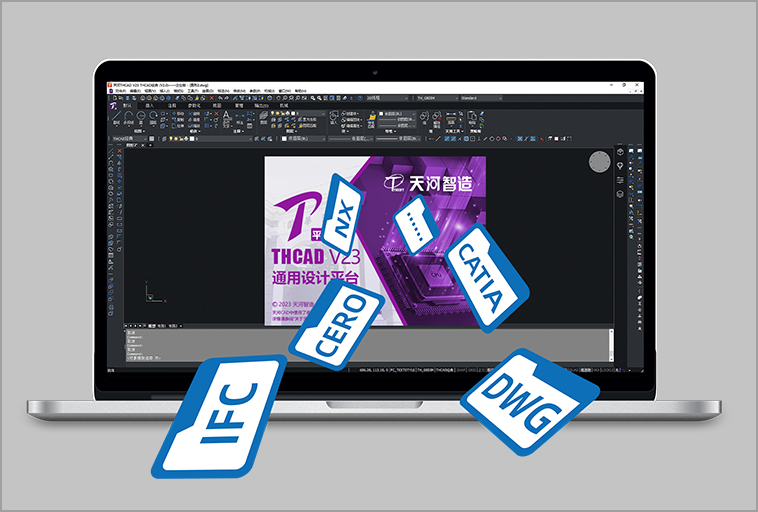Switch to the 参数化 ribbon tab
Image resolution: width=758 pixels, height=512 pixels.
(194, 105)
